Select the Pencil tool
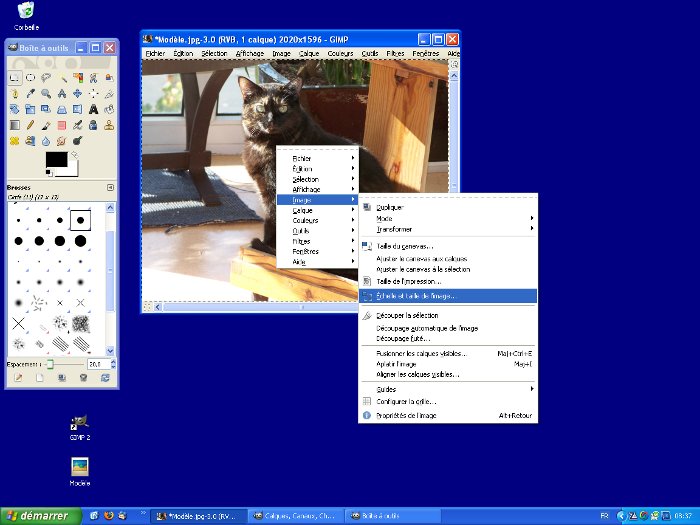The height and width of the screenshot is (525, 700). [x=30, y=125]
